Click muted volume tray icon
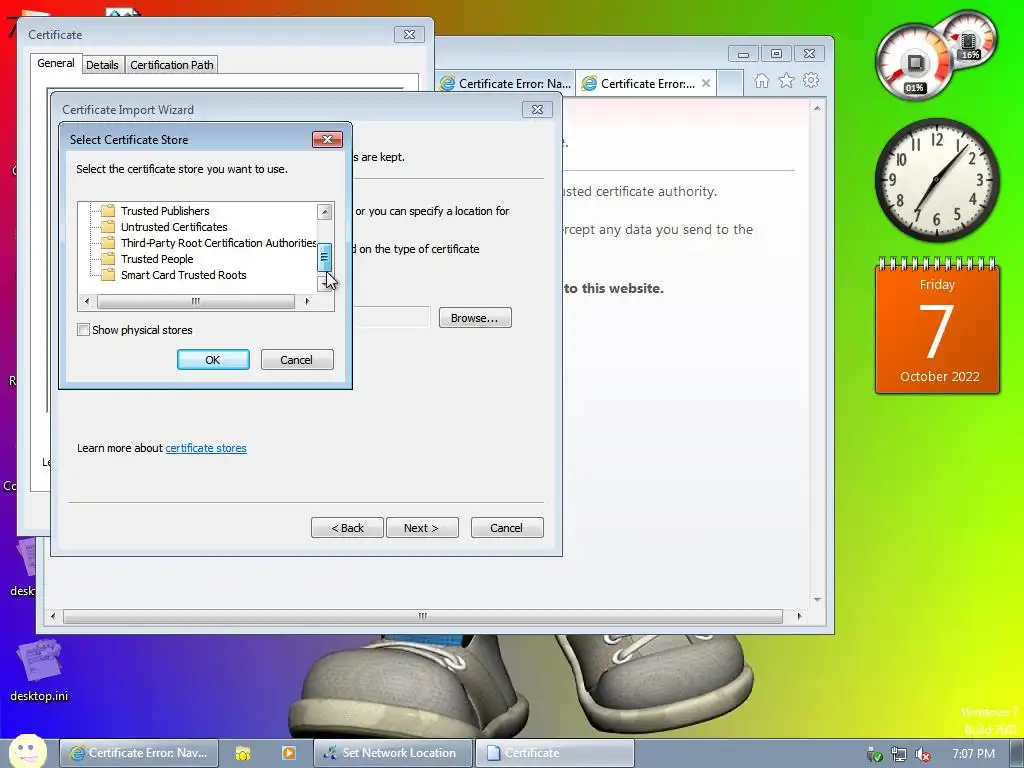This screenshot has width=1024, height=768. 923,754
